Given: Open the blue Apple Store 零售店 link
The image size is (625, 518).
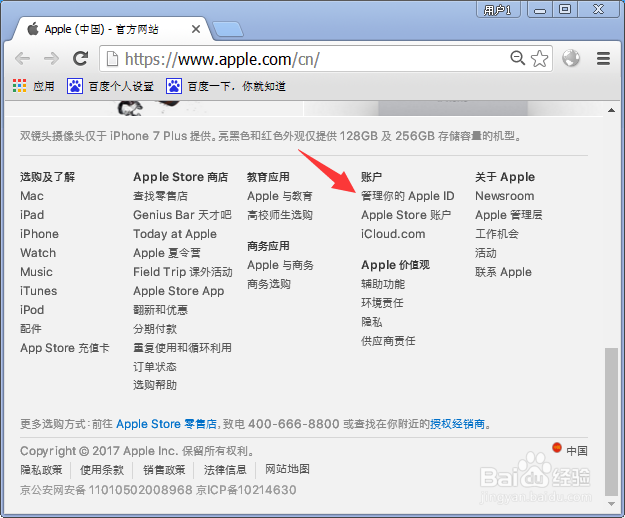Looking at the screenshot, I should tap(166, 424).
